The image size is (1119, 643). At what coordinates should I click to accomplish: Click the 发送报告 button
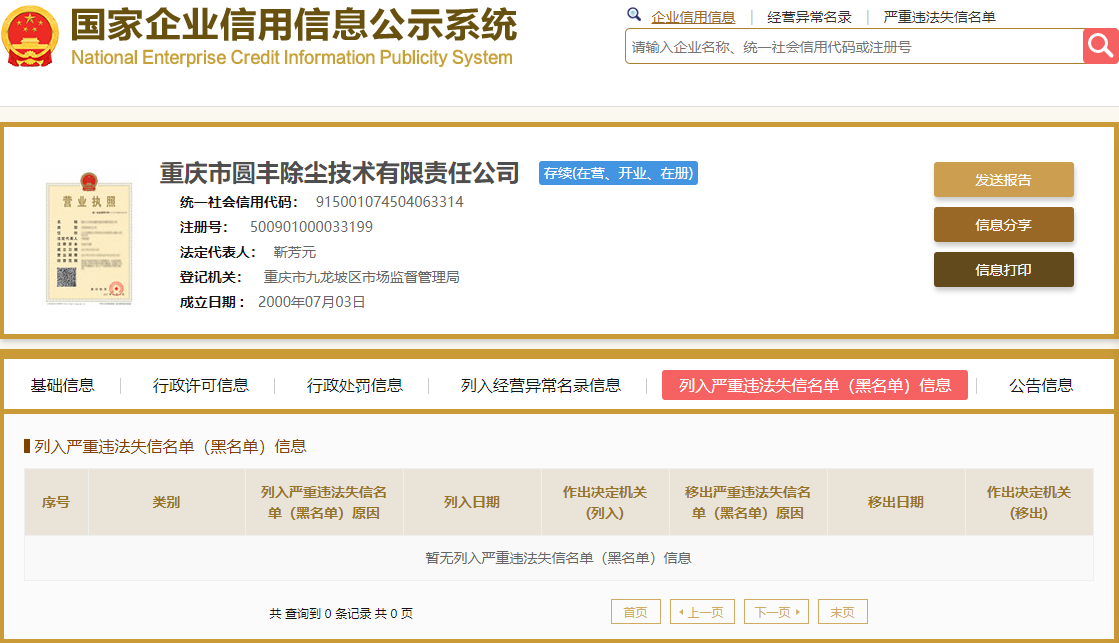pyautogui.click(x=1003, y=180)
